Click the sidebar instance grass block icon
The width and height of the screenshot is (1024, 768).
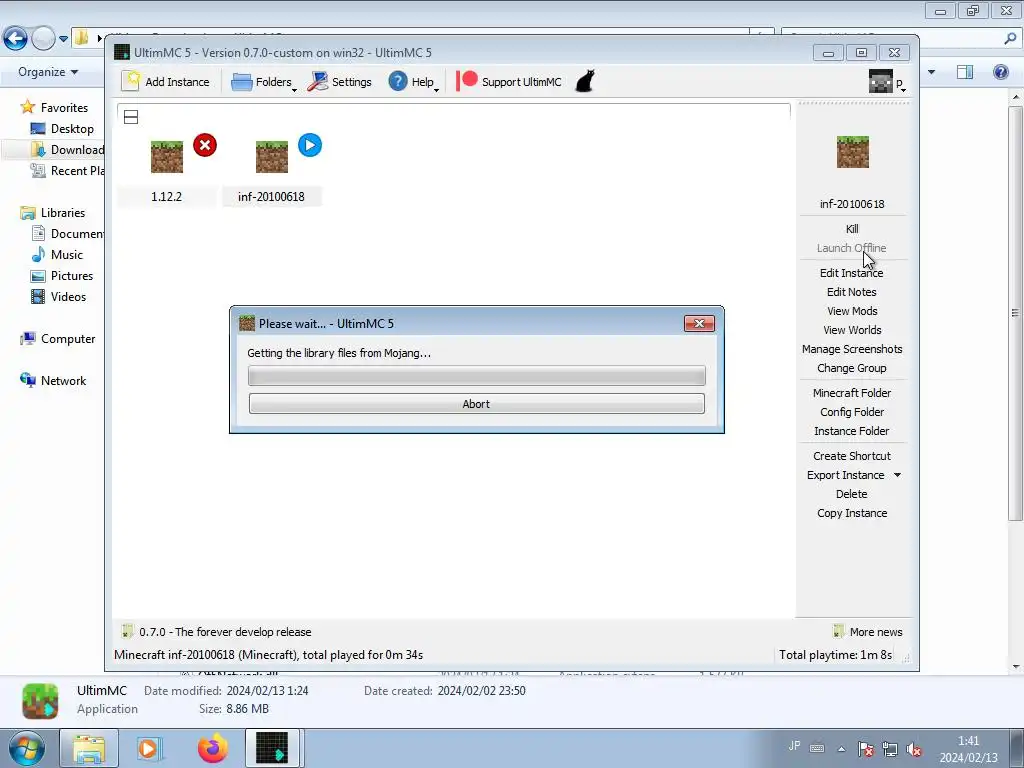(853, 152)
